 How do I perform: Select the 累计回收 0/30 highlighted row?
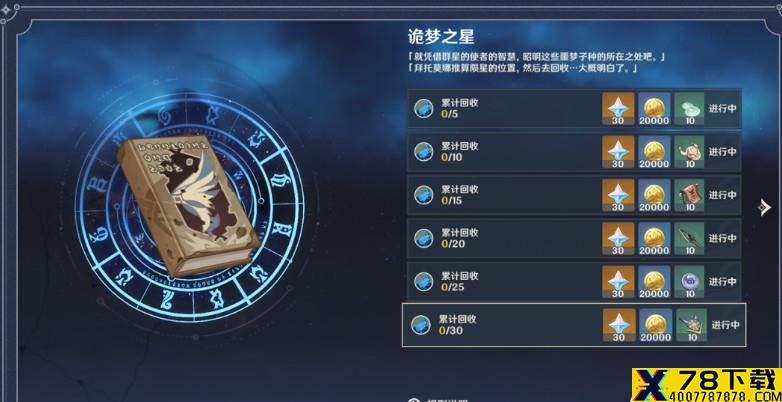tap(574, 325)
